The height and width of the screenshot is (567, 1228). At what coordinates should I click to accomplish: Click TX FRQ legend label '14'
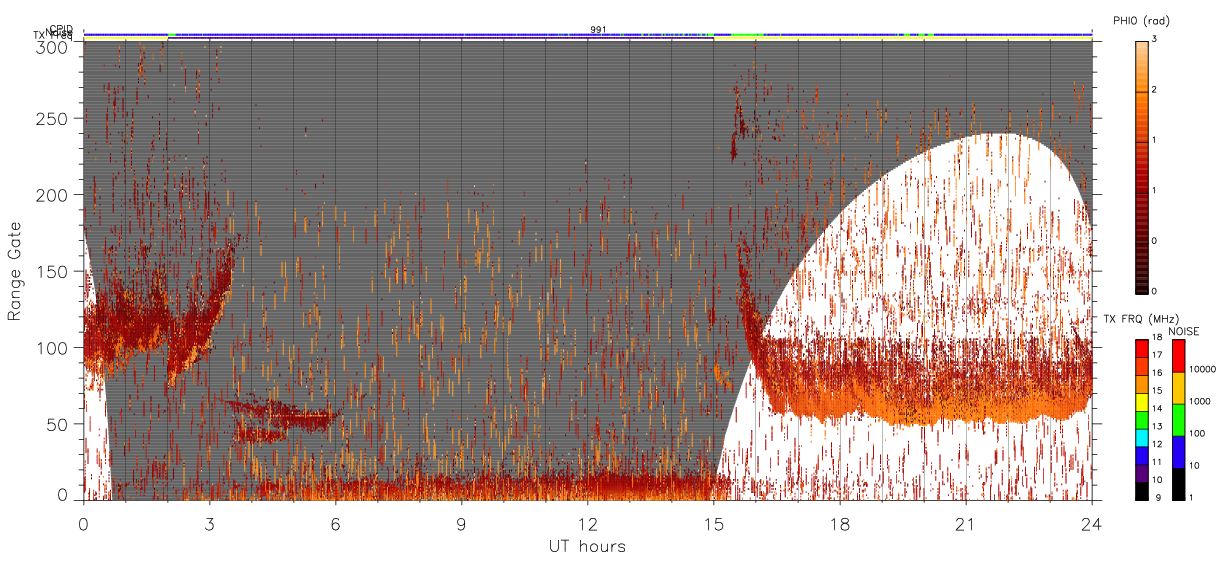point(1157,409)
